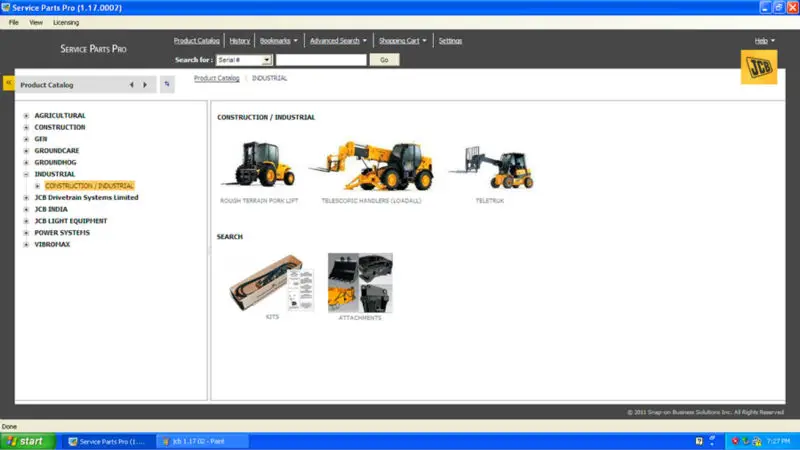The image size is (800, 450).
Task: Open the Licensing menu
Action: click(x=66, y=22)
